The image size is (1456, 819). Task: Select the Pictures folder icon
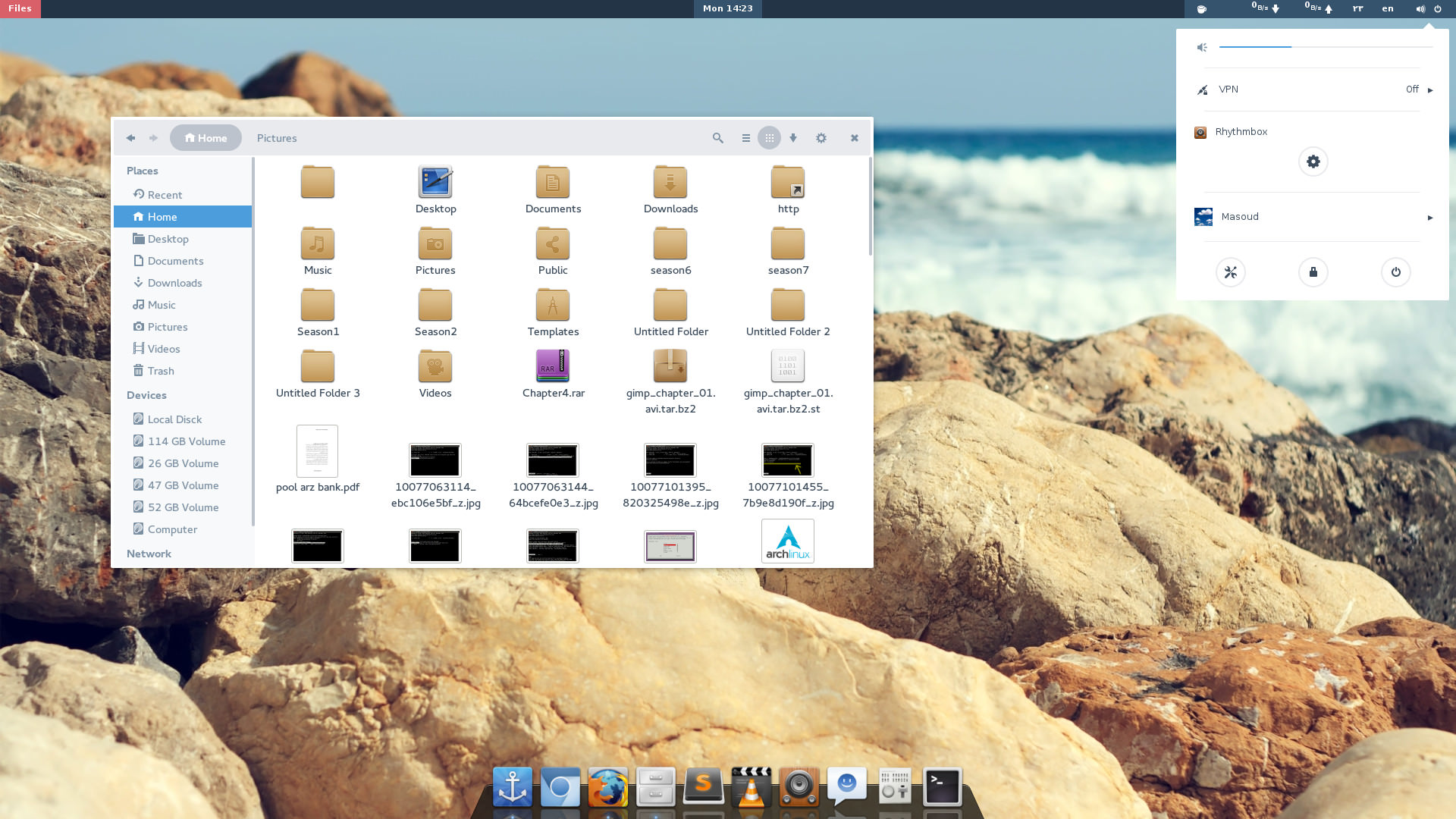click(x=435, y=243)
